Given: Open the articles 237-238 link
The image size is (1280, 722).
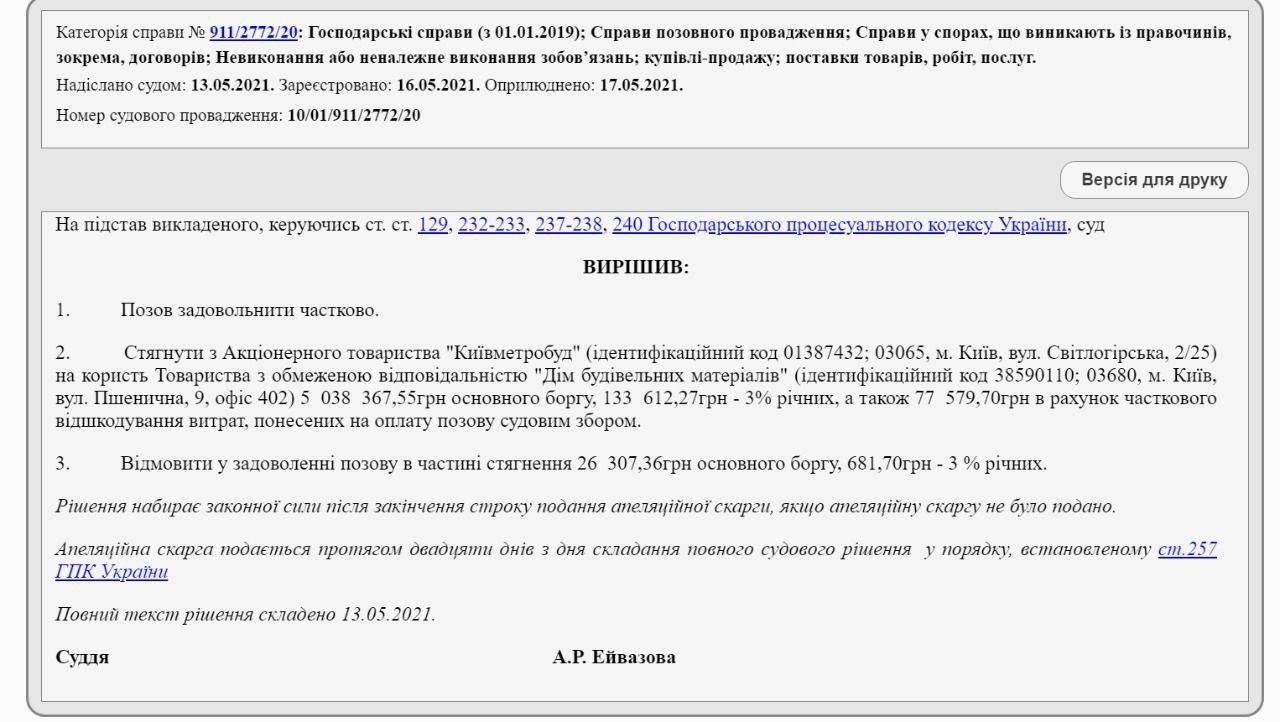Looking at the screenshot, I should pos(569,225).
